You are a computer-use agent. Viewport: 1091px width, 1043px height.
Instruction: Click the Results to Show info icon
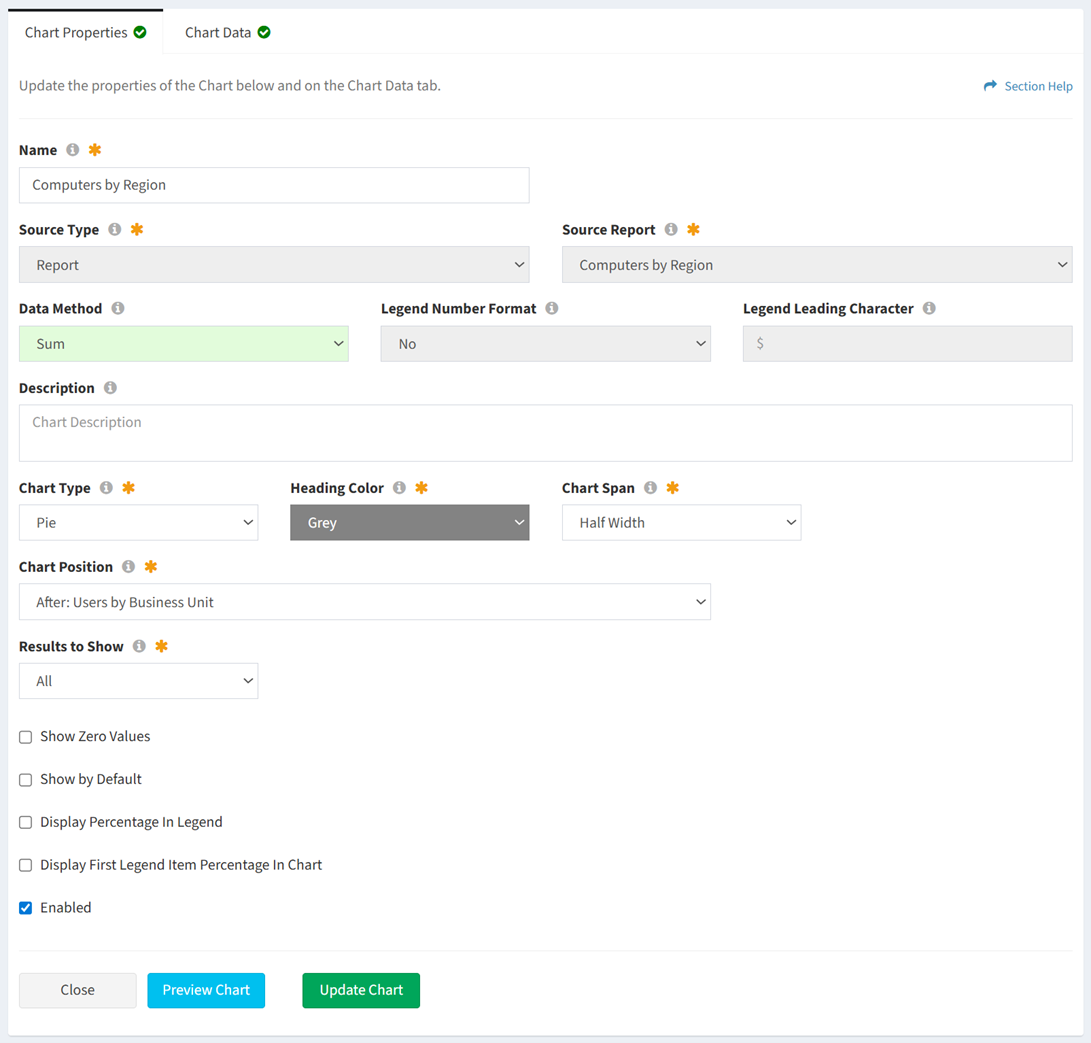[139, 646]
